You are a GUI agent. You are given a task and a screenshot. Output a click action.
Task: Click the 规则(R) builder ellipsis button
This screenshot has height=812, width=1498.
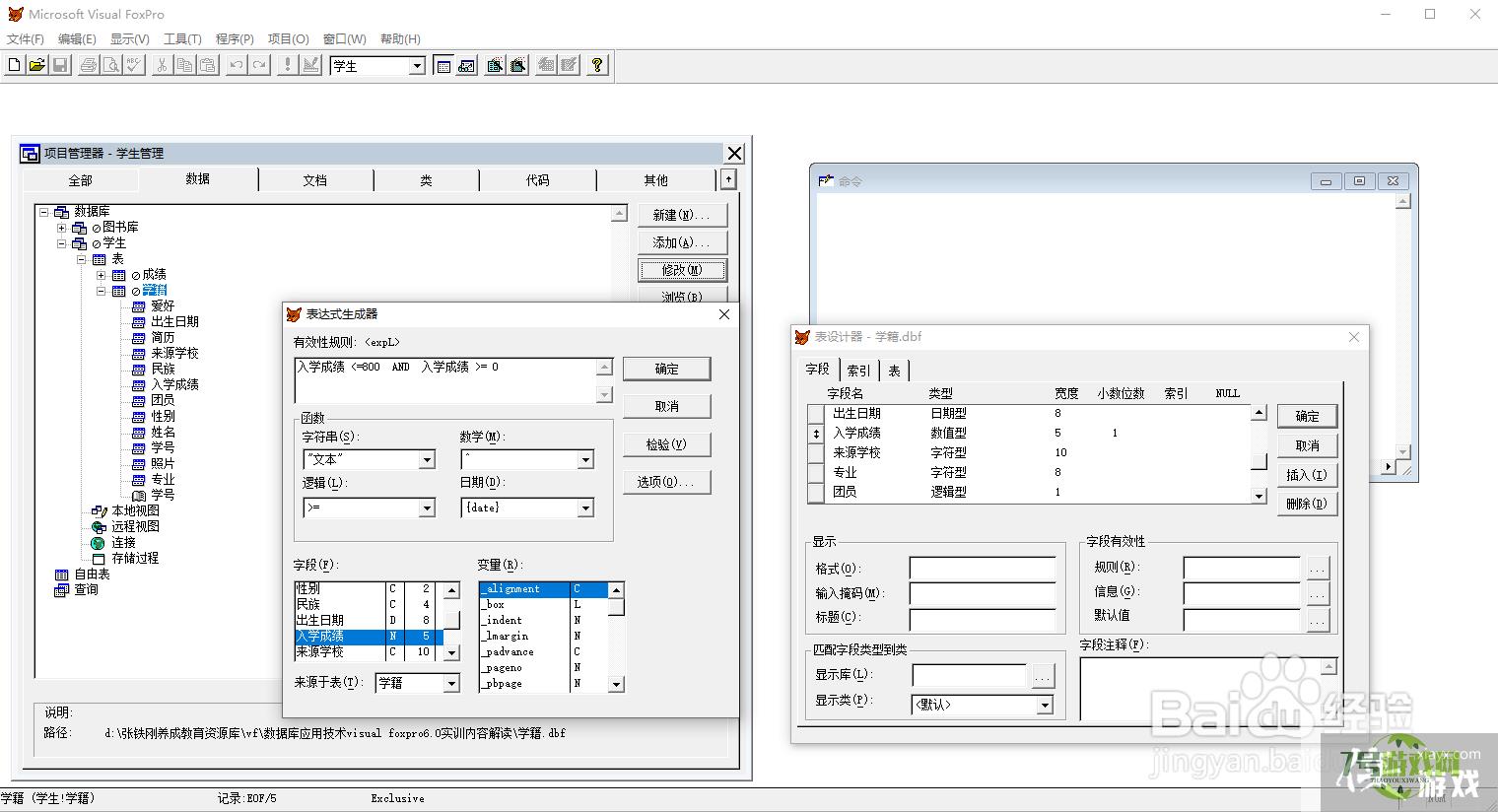(x=1318, y=569)
